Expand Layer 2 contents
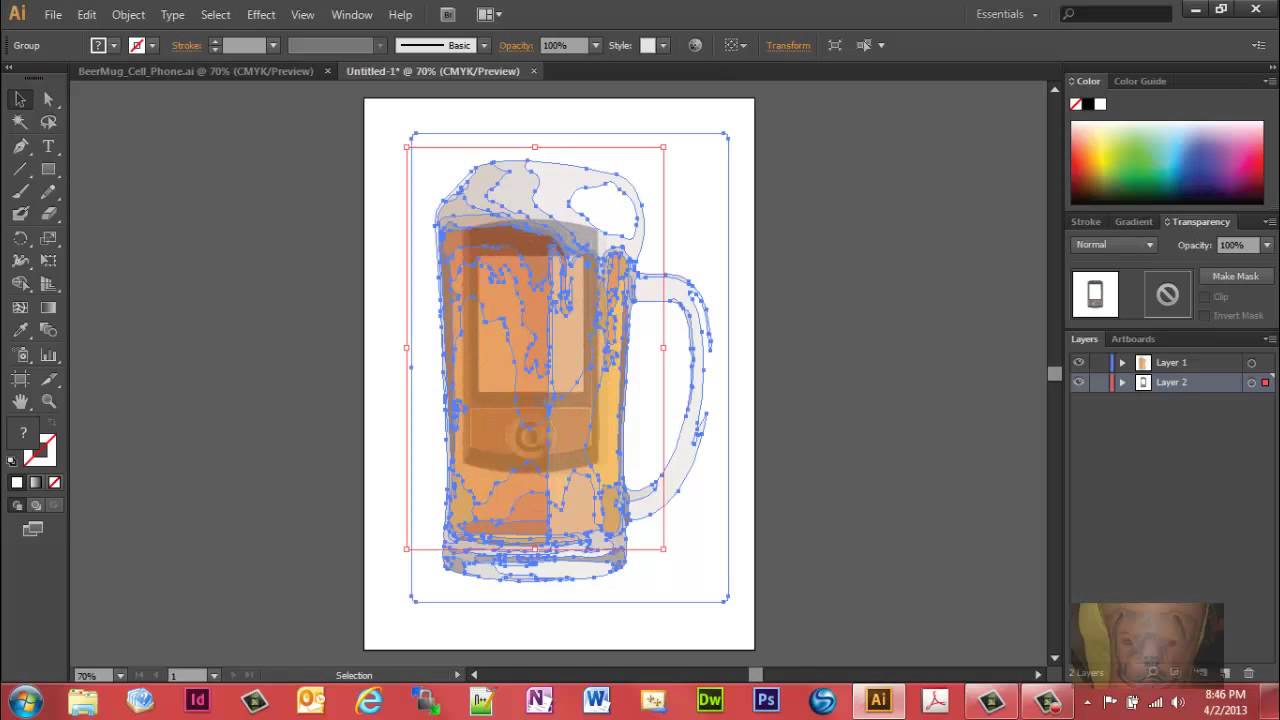This screenshot has width=1280, height=720. [1122, 382]
